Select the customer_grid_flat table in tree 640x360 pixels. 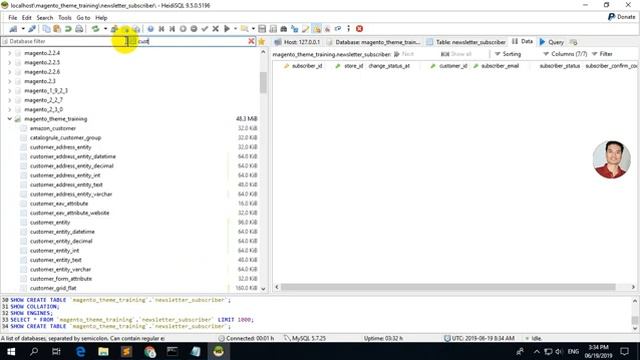pos(53,288)
